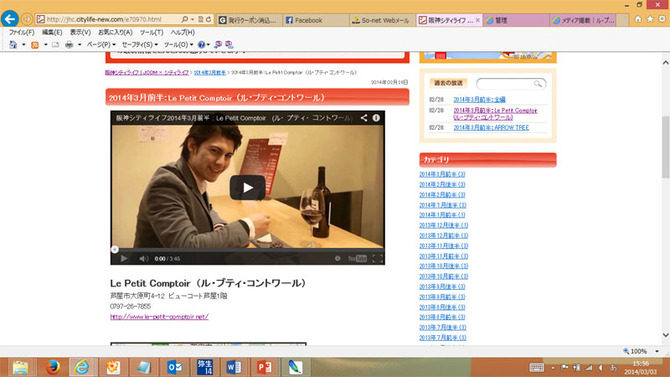Open Outlook from taskbar

[174, 367]
